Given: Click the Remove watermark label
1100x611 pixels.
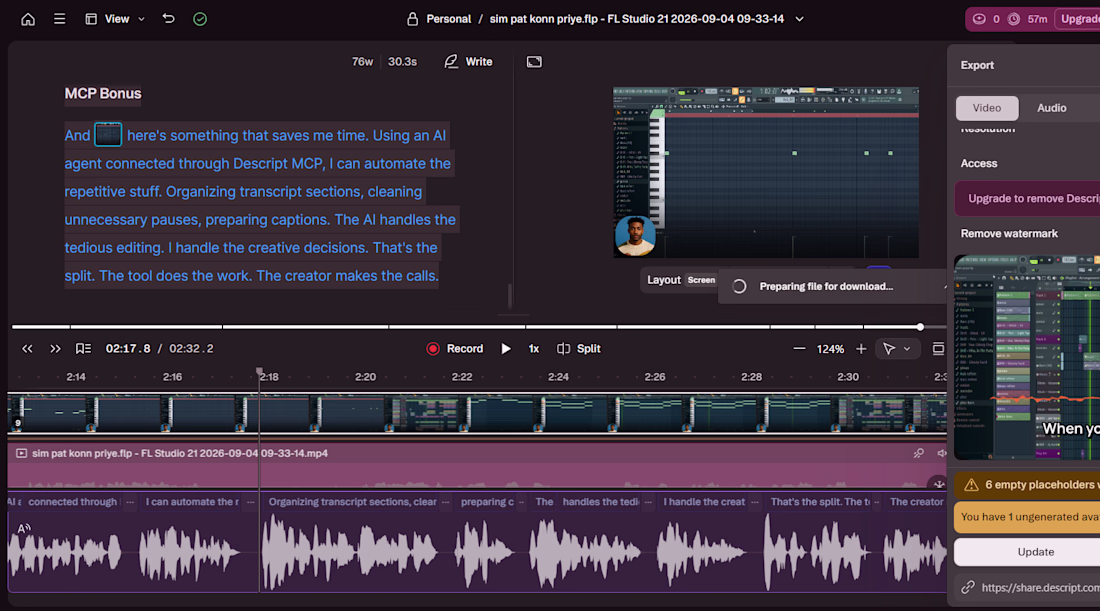Looking at the screenshot, I should (1009, 234).
